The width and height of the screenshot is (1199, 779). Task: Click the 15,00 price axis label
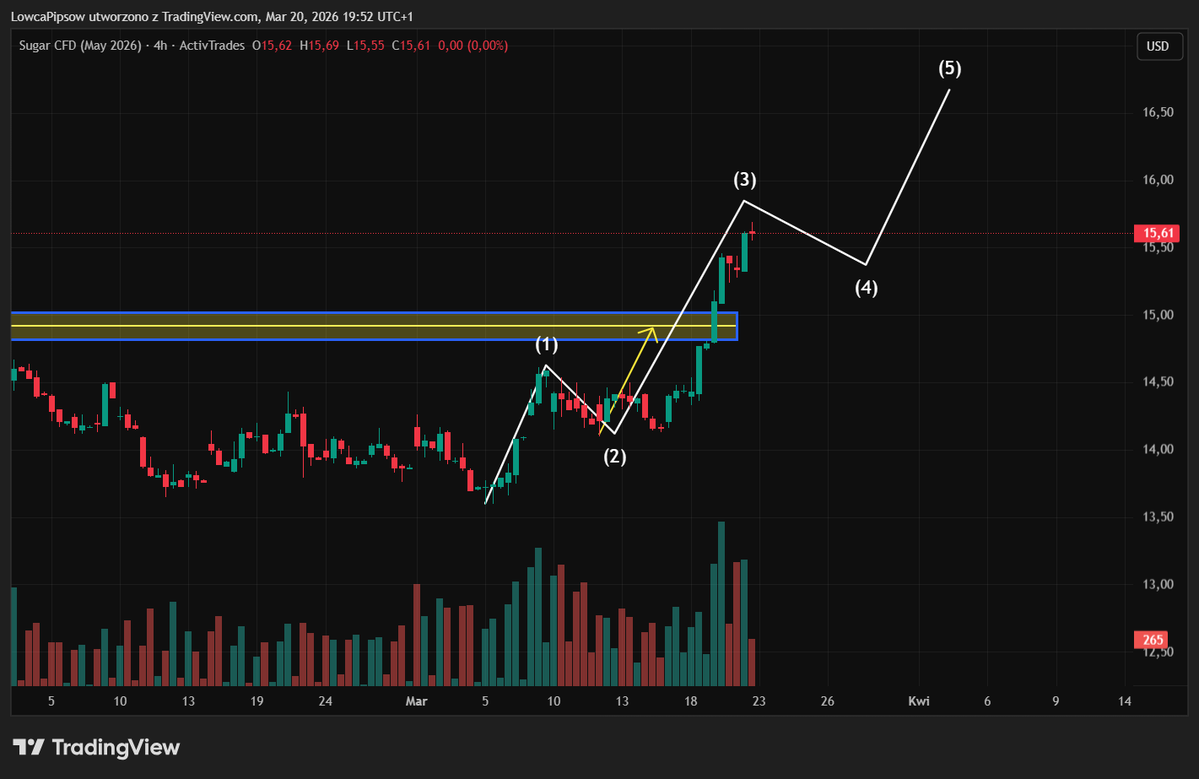(1158, 315)
